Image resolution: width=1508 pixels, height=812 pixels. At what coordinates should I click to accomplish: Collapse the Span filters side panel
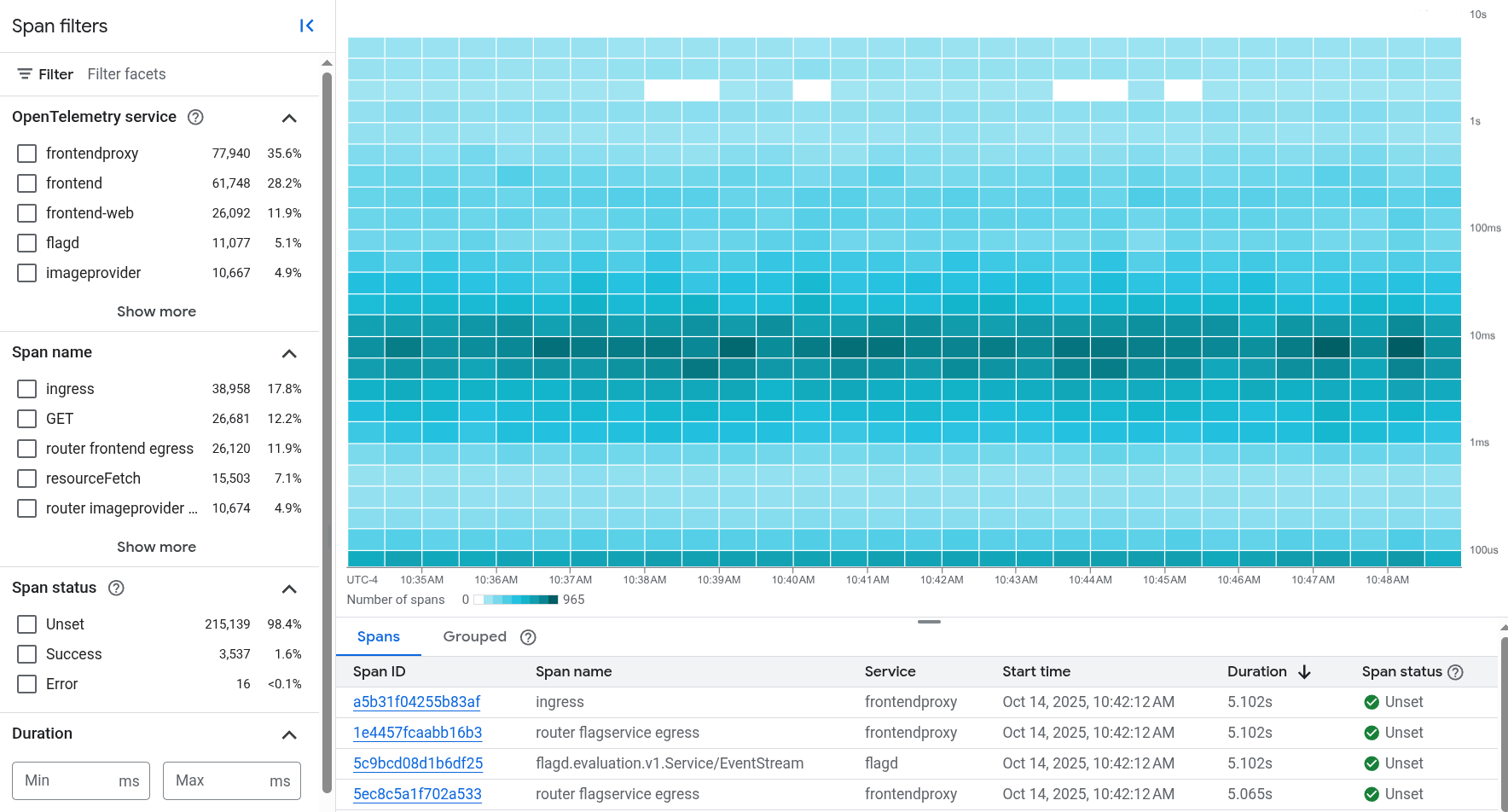(307, 26)
